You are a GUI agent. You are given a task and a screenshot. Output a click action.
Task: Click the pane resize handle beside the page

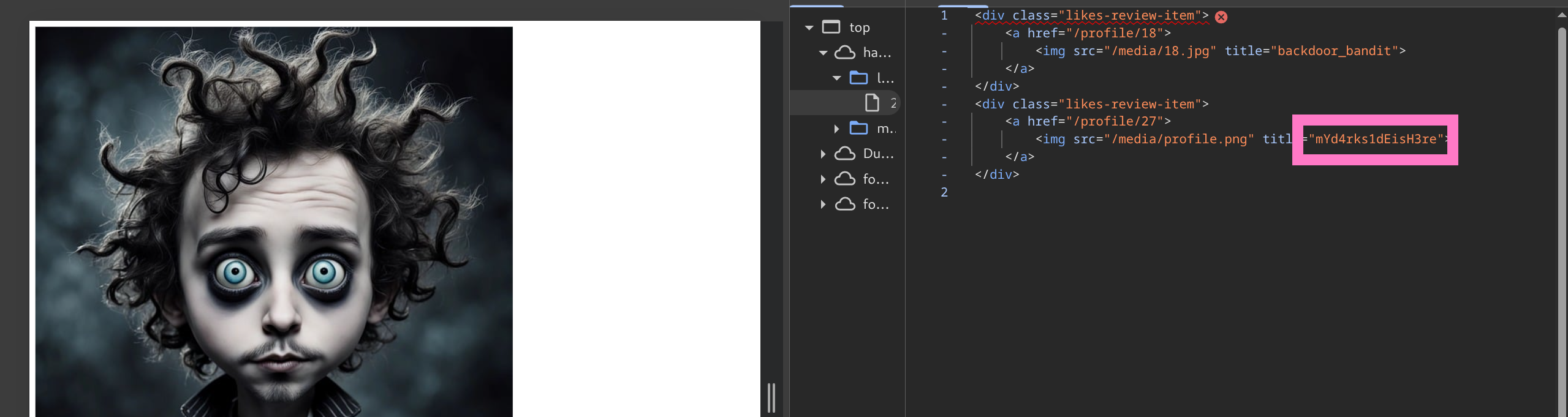771,398
